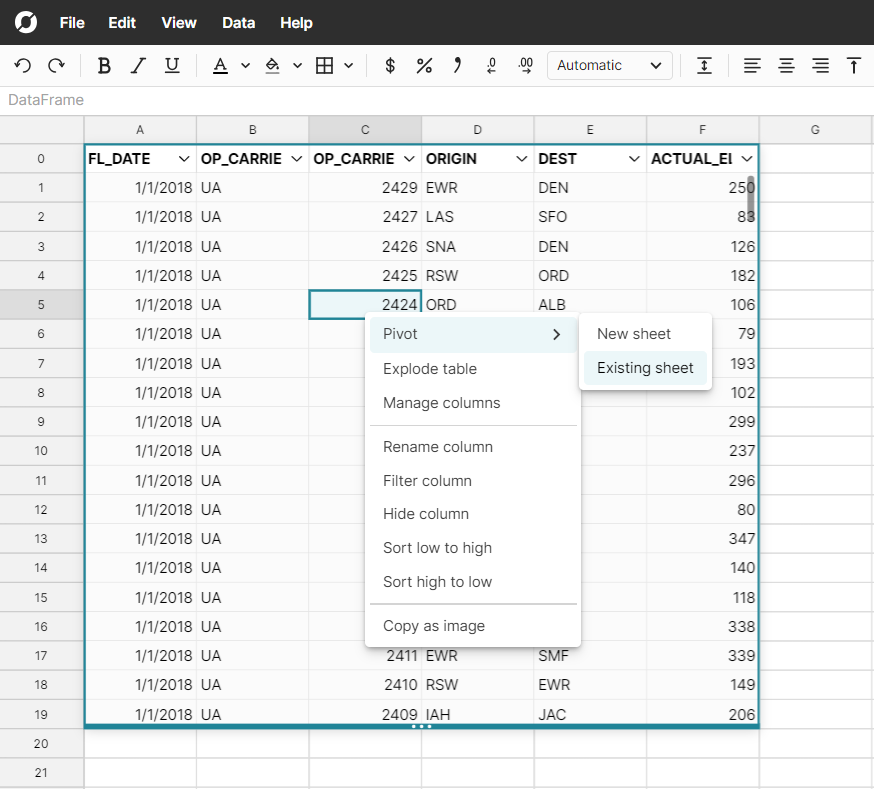This screenshot has height=792, width=874.
Task: Select Explode table option
Action: pos(430,369)
